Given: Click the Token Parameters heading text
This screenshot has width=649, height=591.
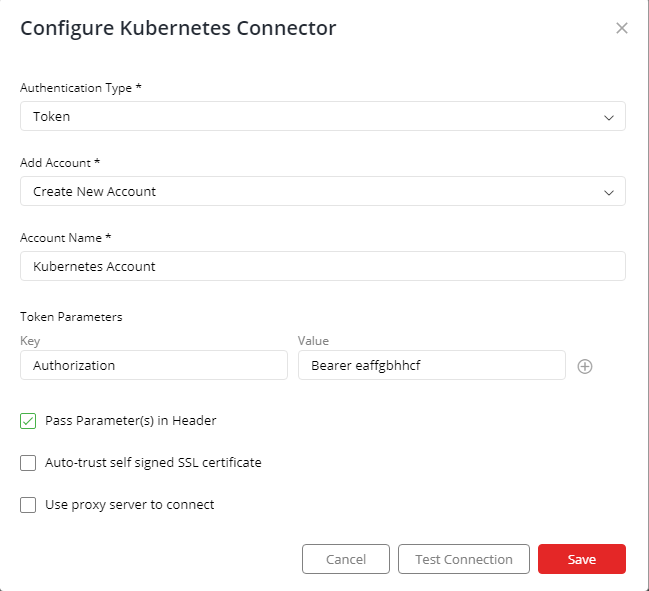Looking at the screenshot, I should [x=71, y=317].
